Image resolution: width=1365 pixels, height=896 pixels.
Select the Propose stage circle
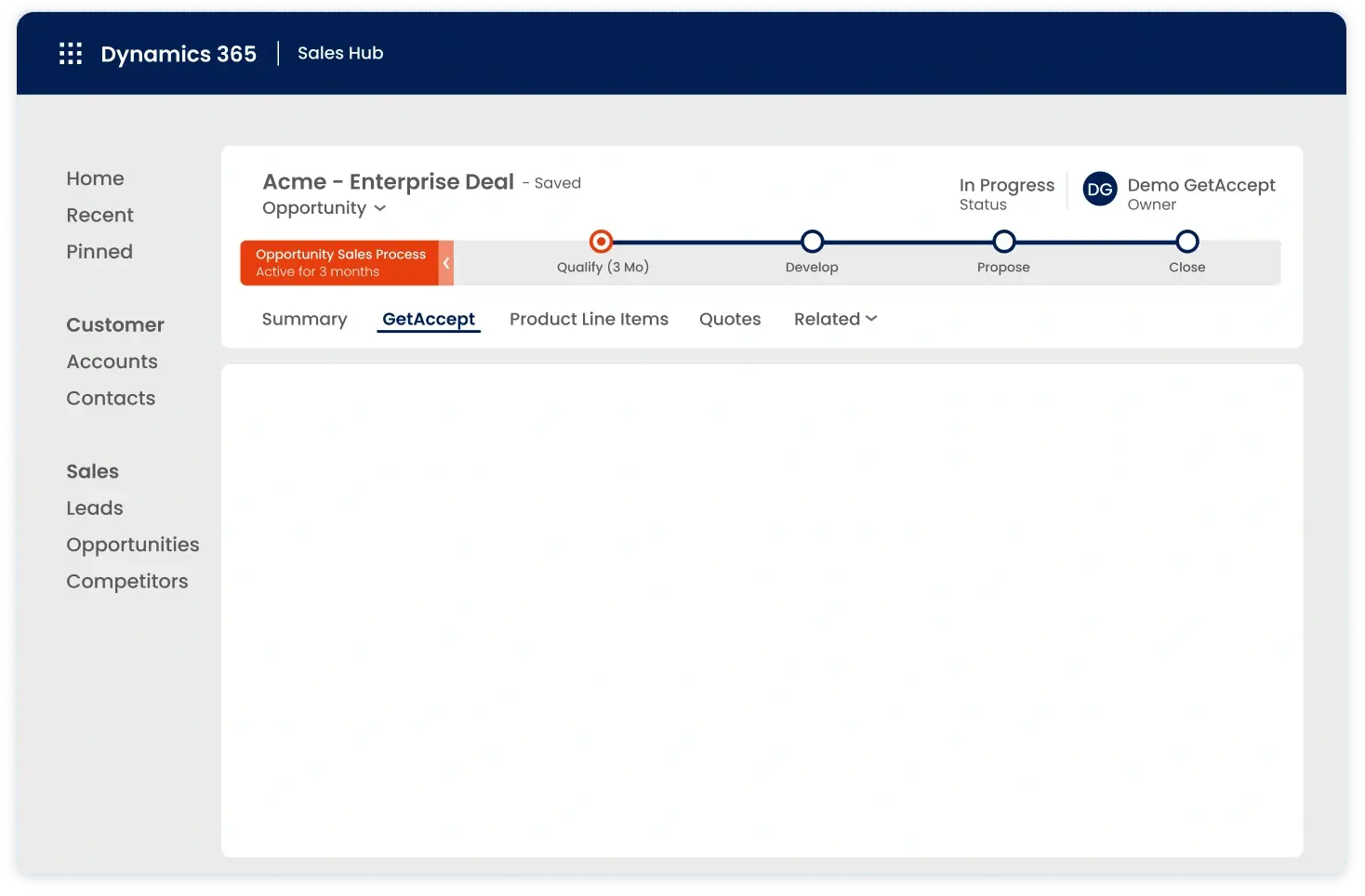tap(1003, 242)
